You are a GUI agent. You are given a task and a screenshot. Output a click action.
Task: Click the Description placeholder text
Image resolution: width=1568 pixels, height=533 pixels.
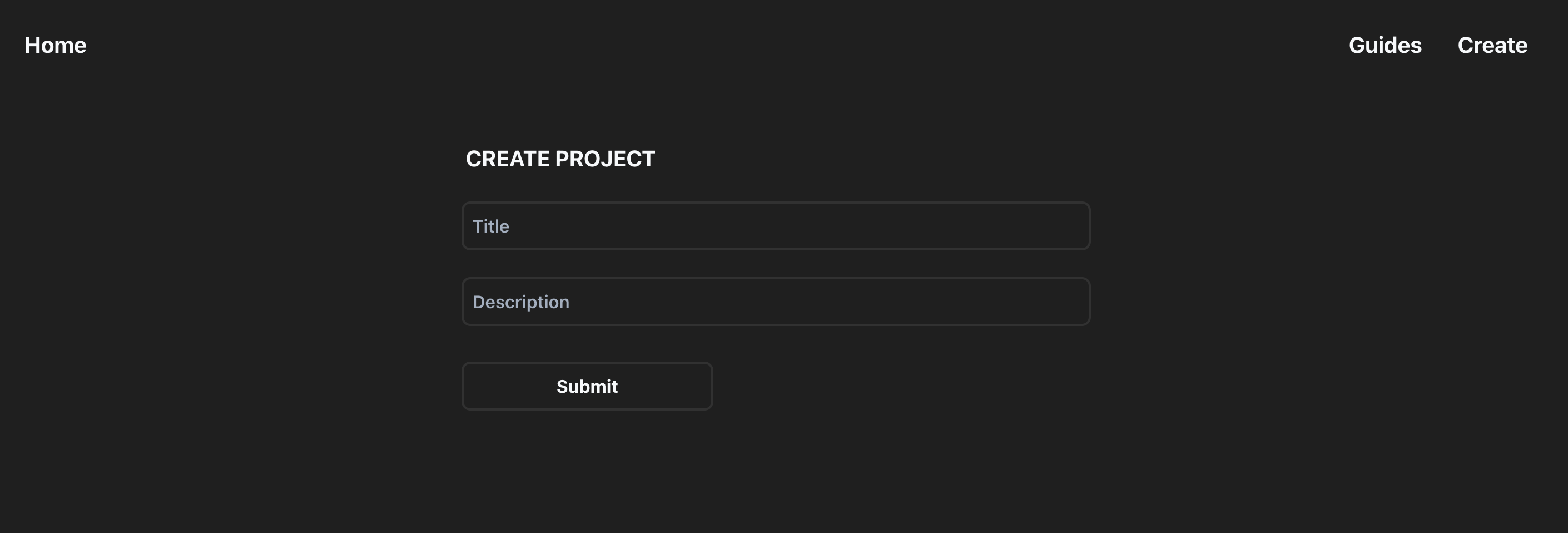520,302
